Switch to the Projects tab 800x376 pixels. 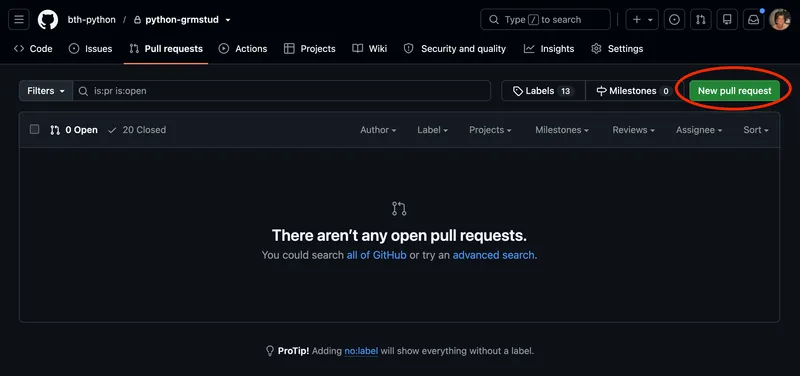pos(310,49)
